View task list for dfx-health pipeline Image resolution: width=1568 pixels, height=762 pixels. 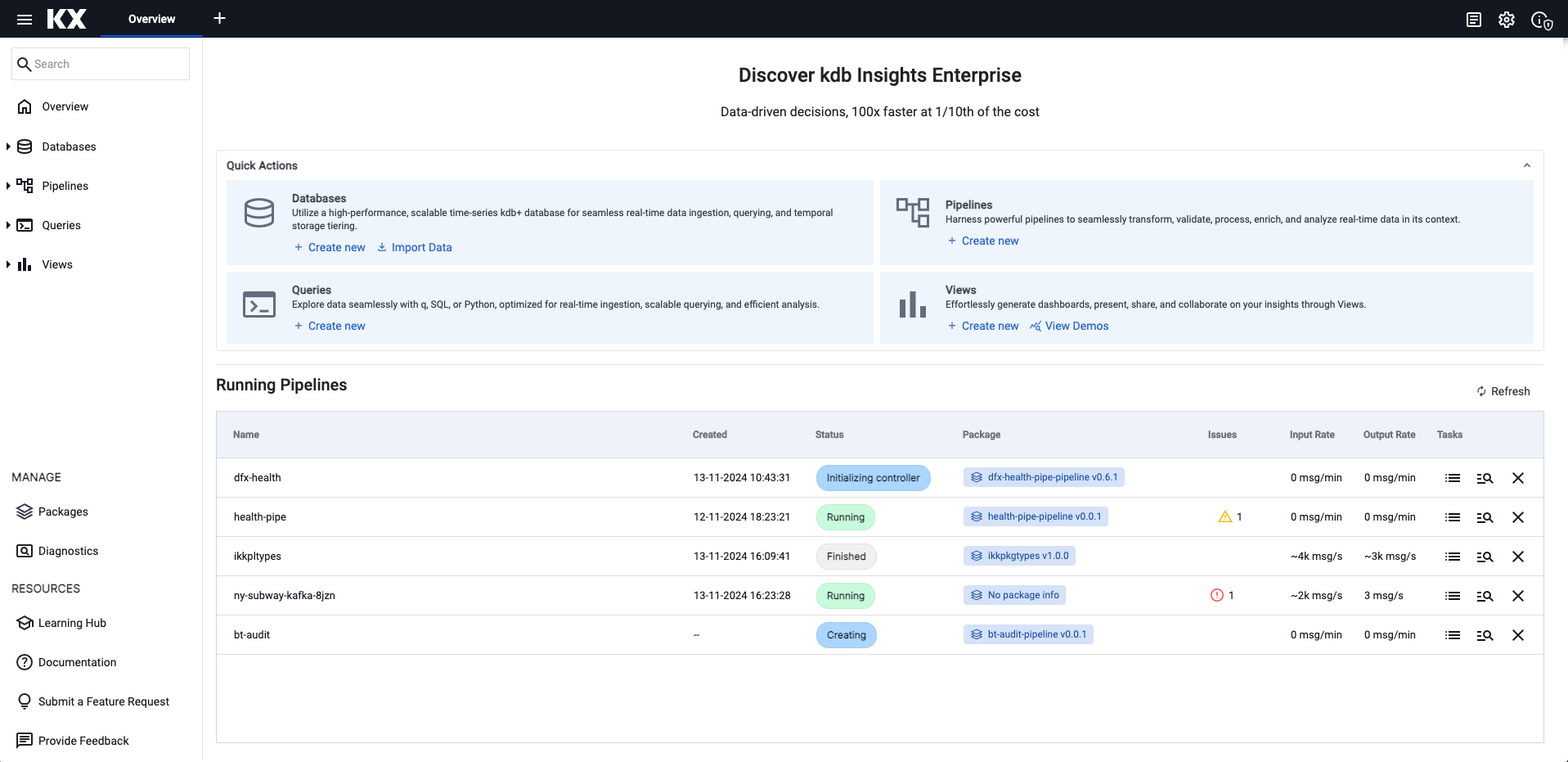pyautogui.click(x=1453, y=478)
